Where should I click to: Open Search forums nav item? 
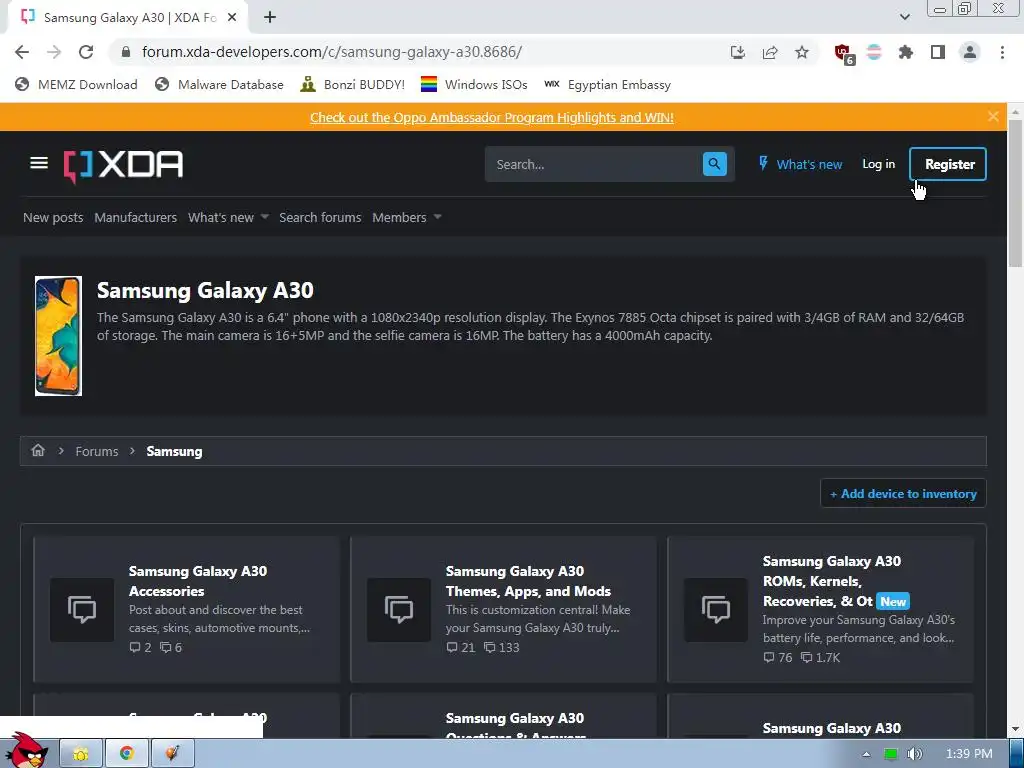point(320,217)
